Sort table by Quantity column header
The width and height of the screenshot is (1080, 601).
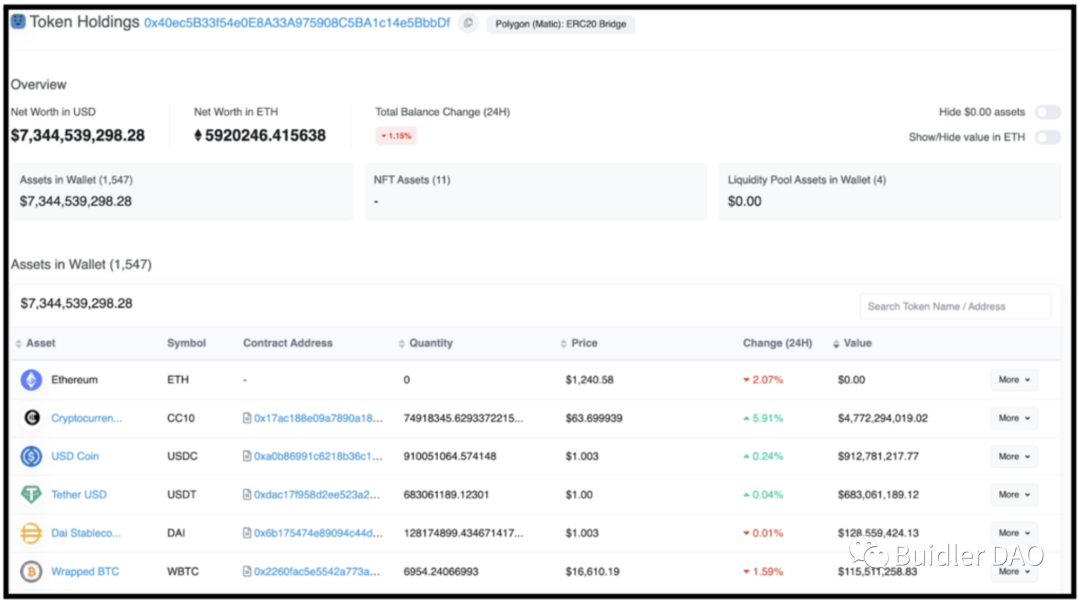pos(430,343)
